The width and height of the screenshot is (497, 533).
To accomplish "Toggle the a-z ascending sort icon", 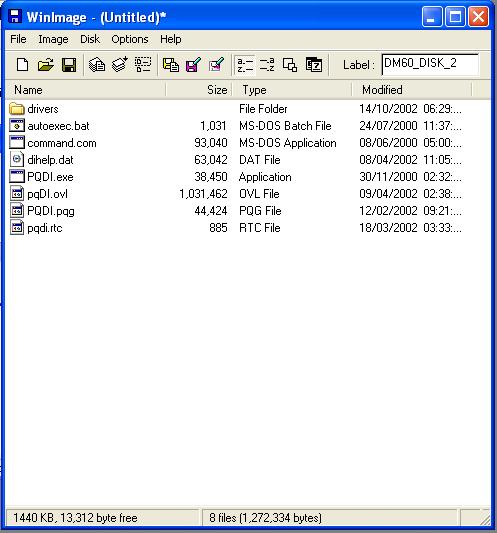I will tap(245, 65).
